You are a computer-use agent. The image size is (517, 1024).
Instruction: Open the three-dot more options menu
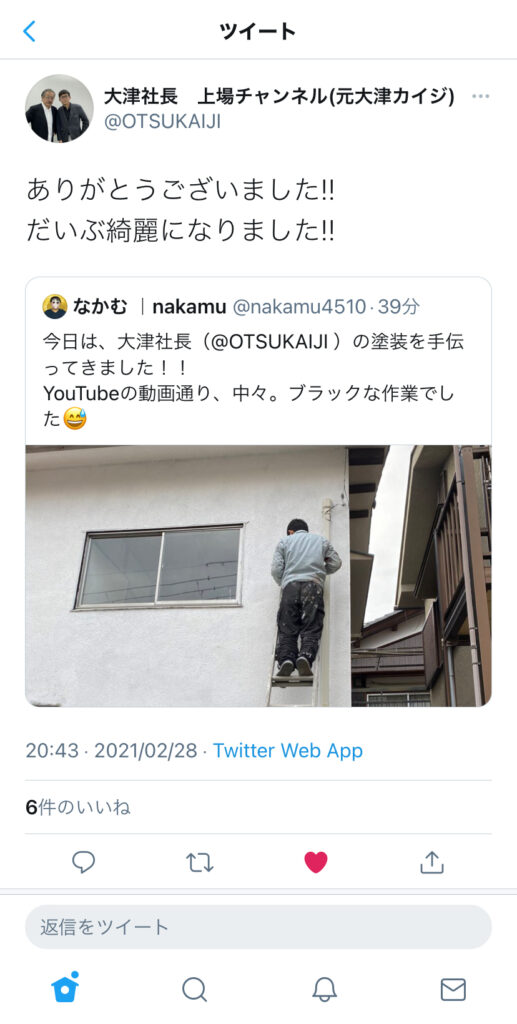pos(480,96)
